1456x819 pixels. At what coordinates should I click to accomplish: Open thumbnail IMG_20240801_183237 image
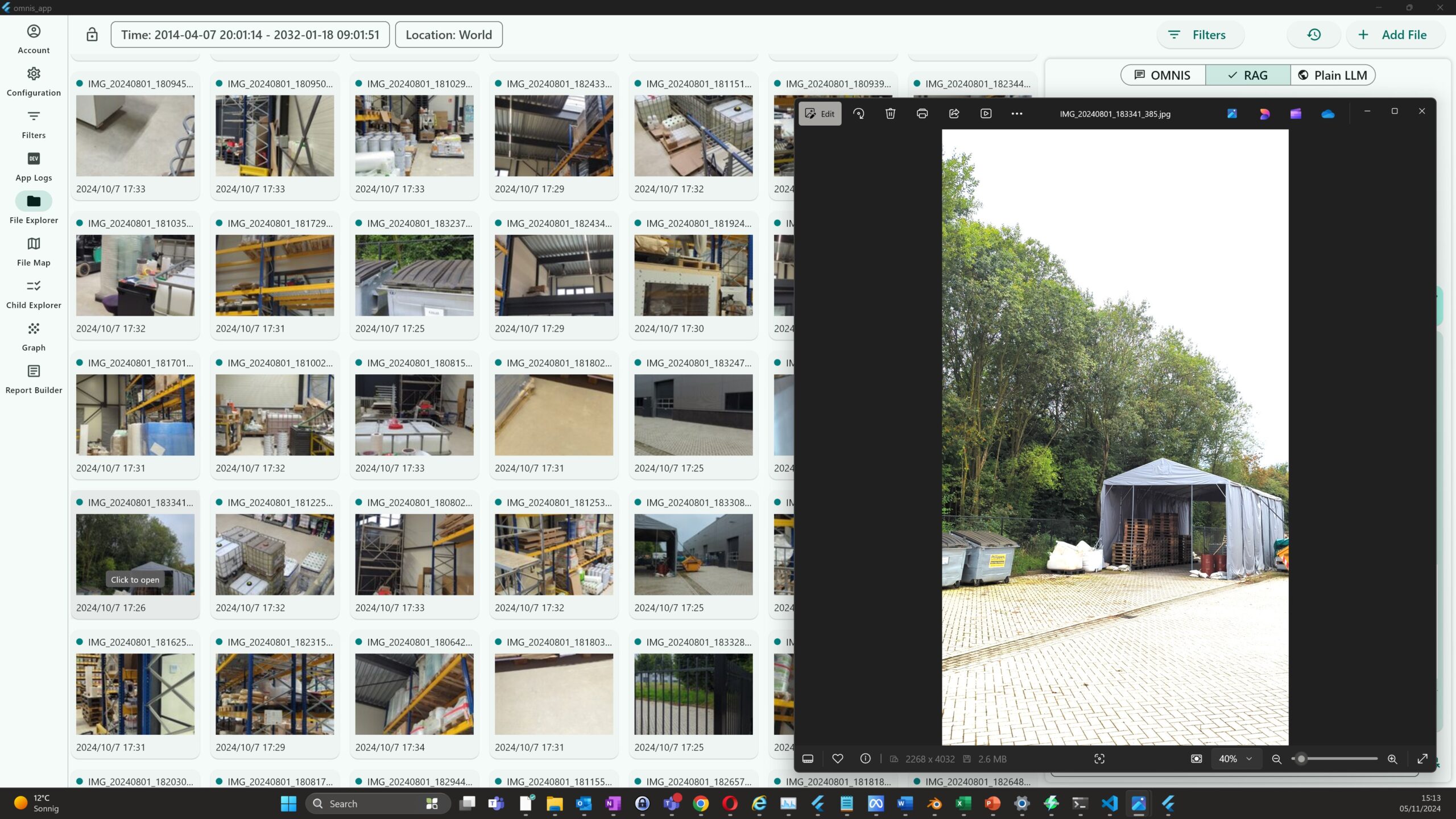pyautogui.click(x=414, y=275)
